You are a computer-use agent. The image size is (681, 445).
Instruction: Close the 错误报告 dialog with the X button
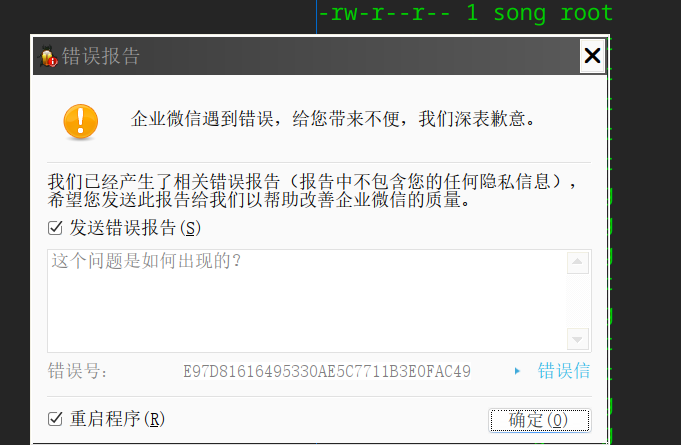coord(592,56)
